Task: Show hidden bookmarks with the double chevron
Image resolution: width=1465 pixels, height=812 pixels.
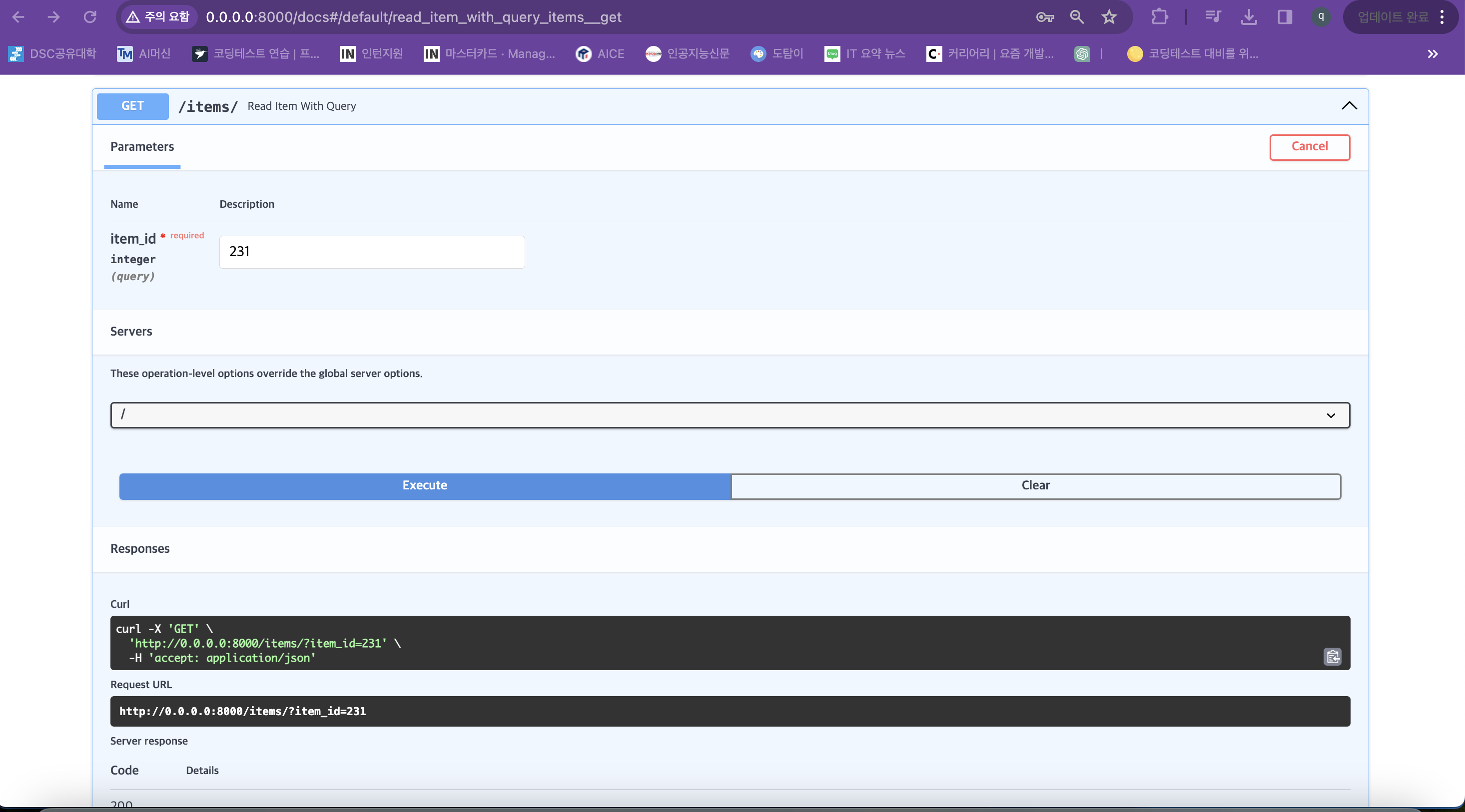Action: click(x=1433, y=54)
